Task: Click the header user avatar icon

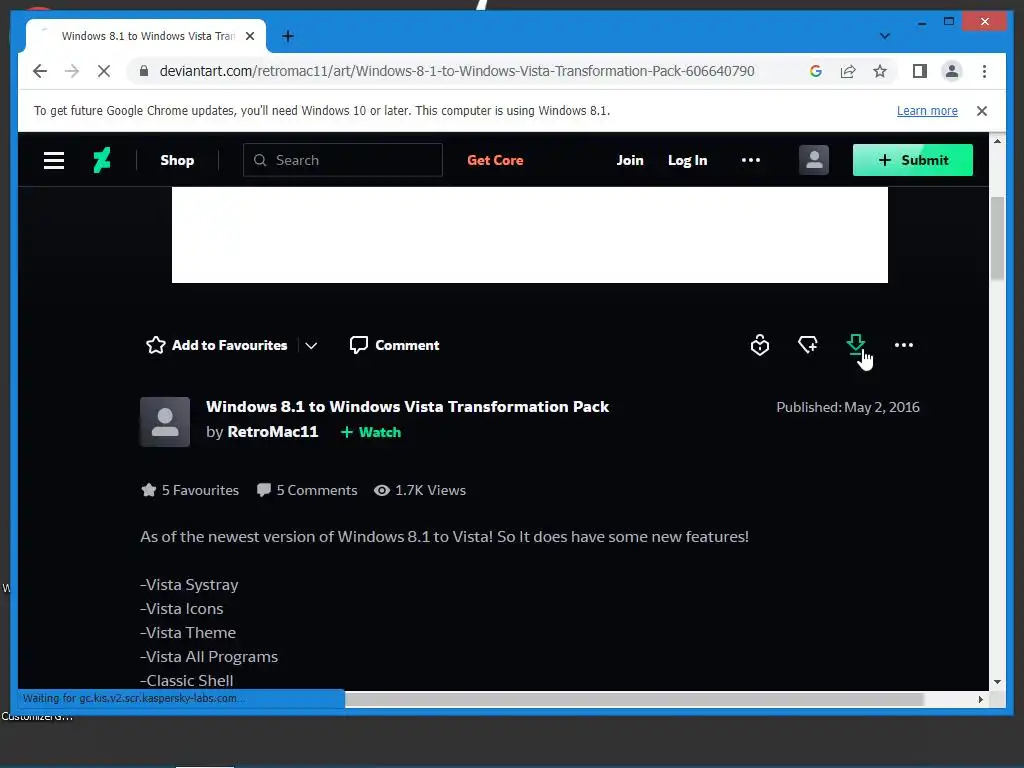Action: [x=814, y=160]
